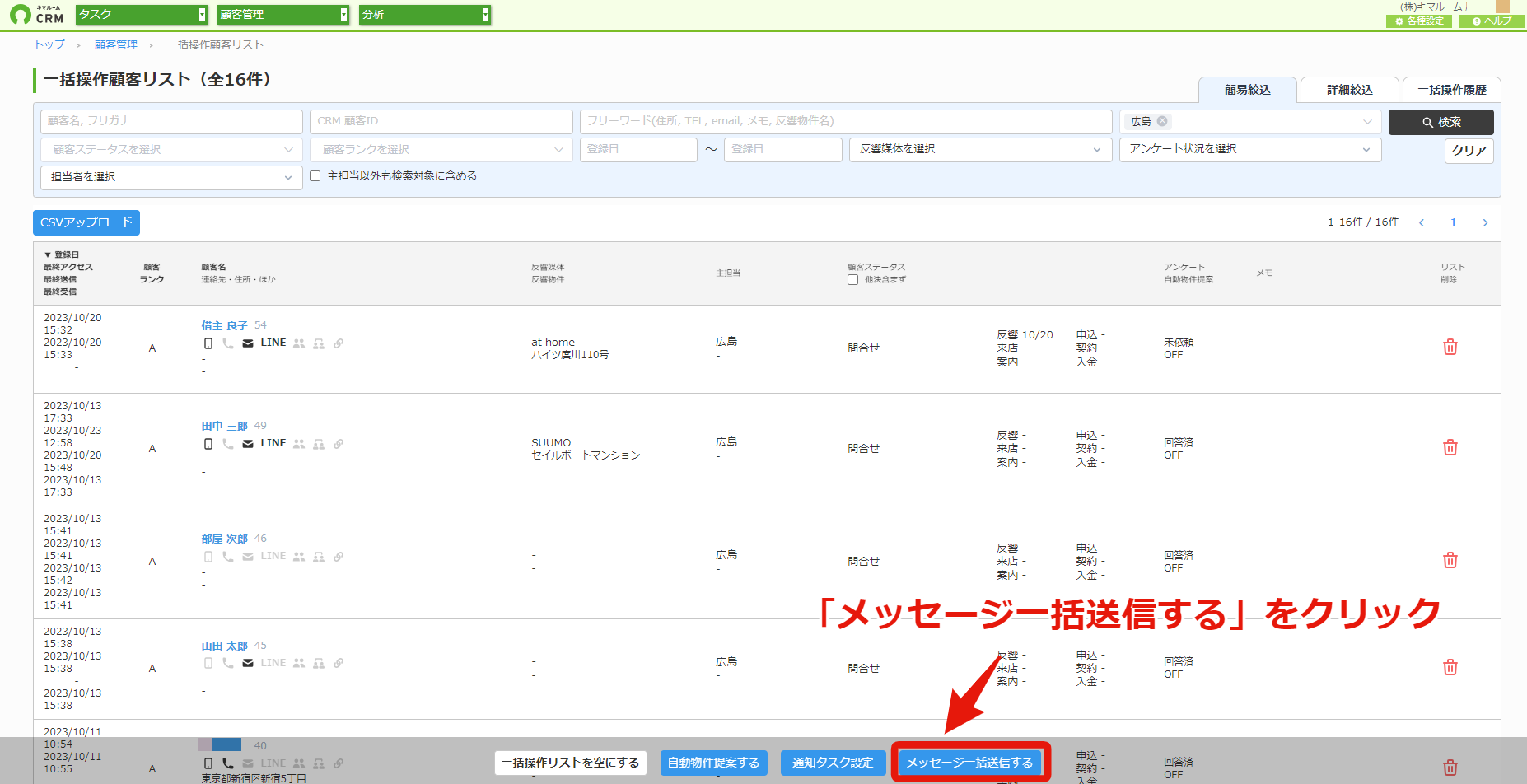Click mail envelope icon for 田中 三郎
This screenshot has width=1527, height=784.
pyautogui.click(x=248, y=444)
